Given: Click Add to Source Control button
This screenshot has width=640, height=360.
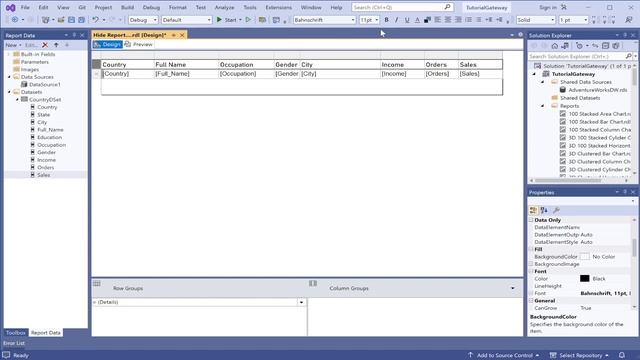Looking at the screenshot, I should pos(504,355).
